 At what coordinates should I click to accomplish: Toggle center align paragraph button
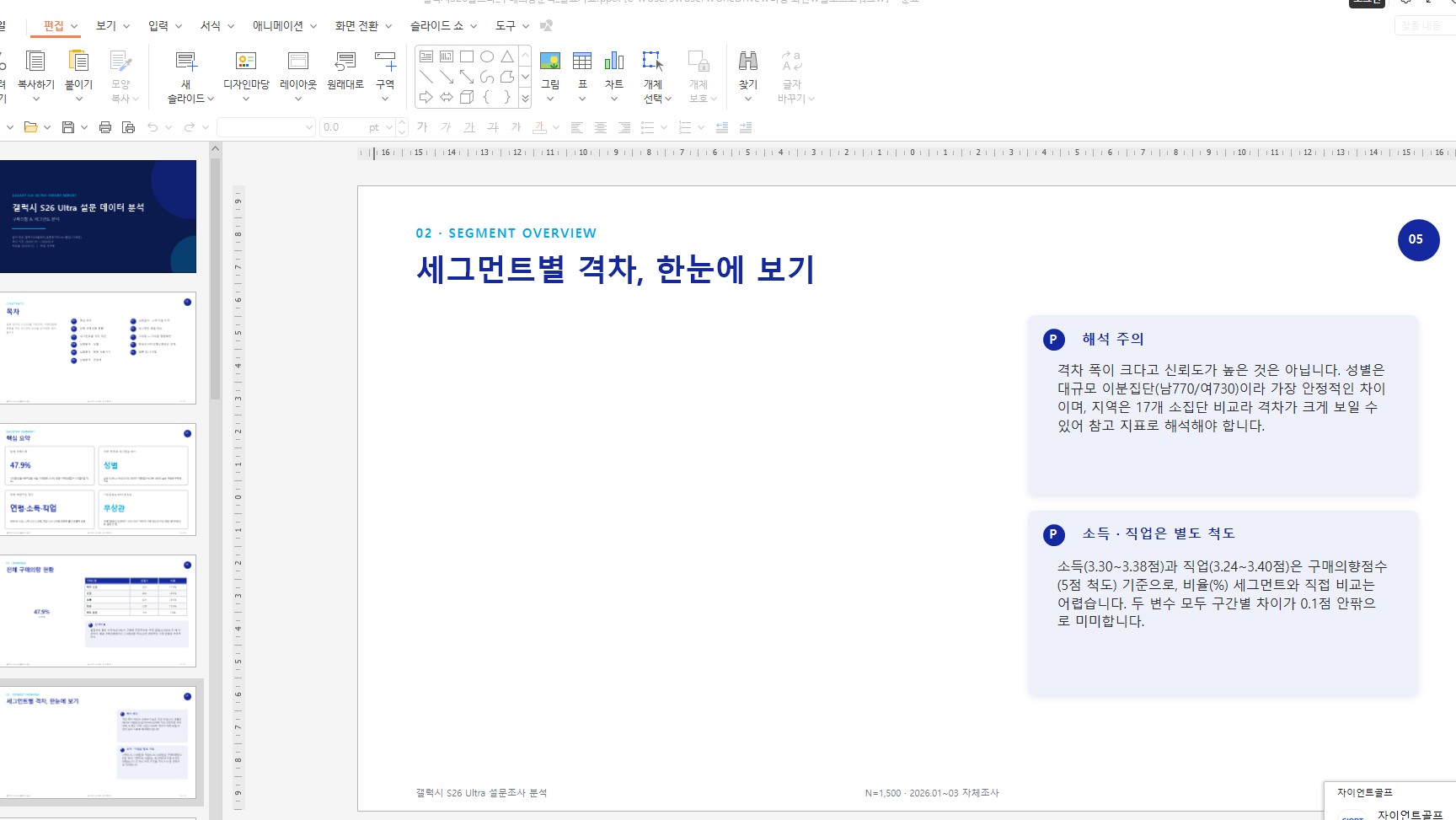point(601,127)
